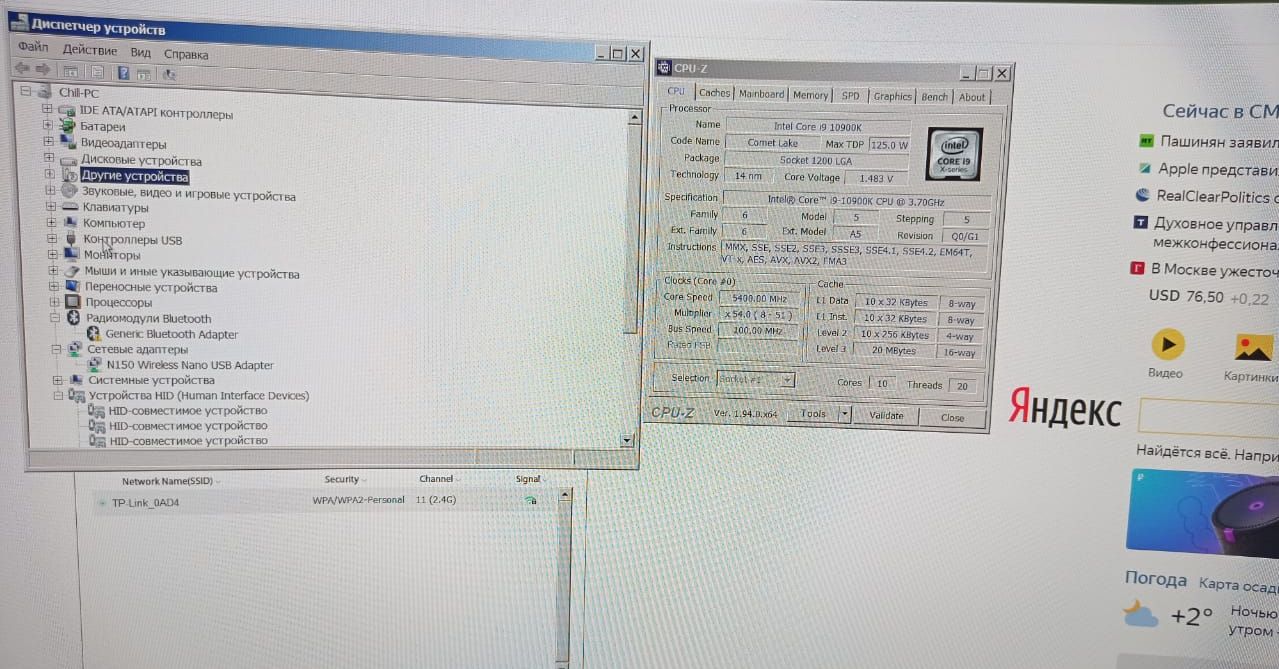Click the Intel Core i9 logo in CPU-Z
This screenshot has width=1279, height=669.
[x=953, y=154]
